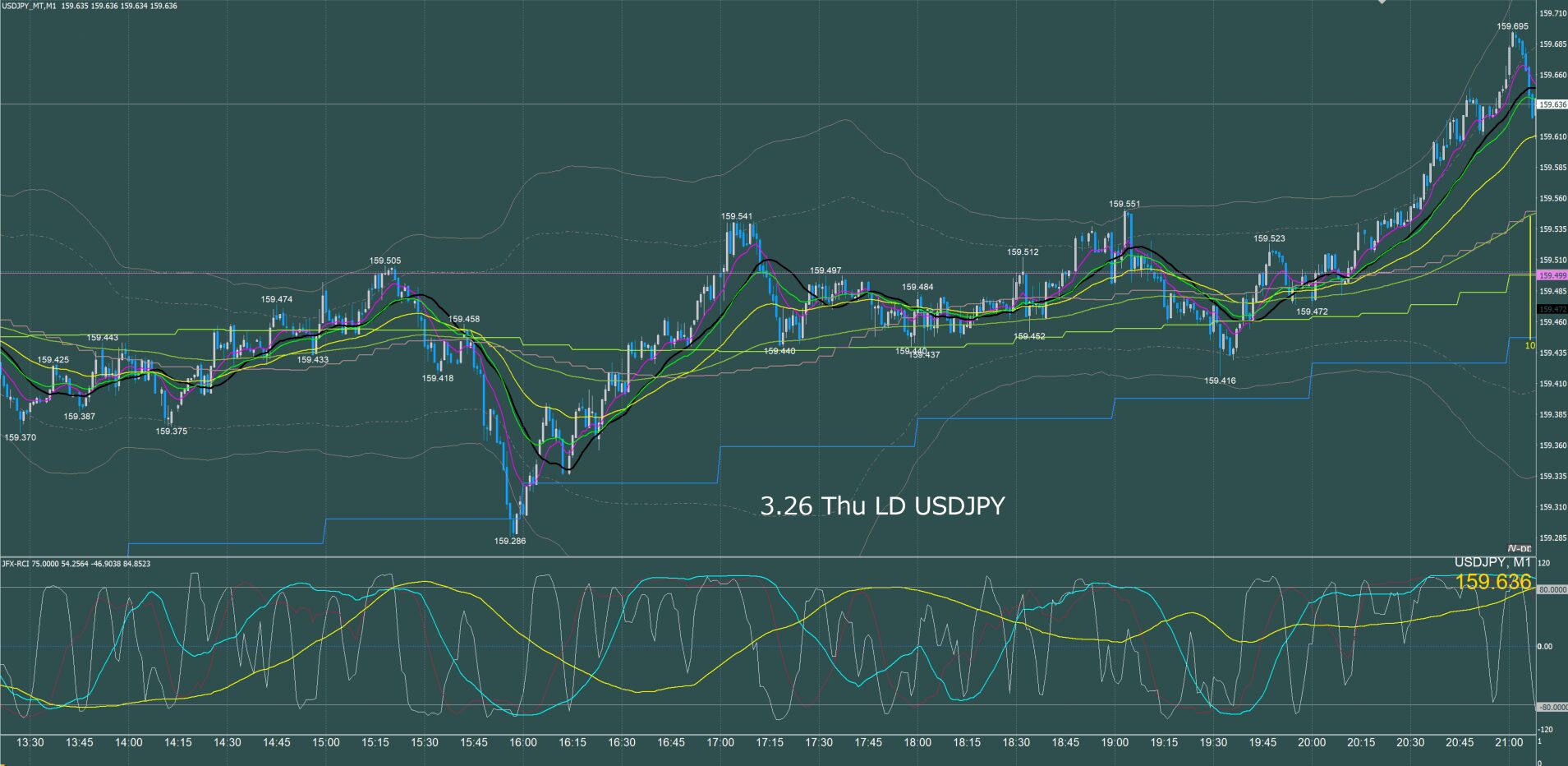
Task: Click the white 159.636 current price tag
Action: point(1552,105)
